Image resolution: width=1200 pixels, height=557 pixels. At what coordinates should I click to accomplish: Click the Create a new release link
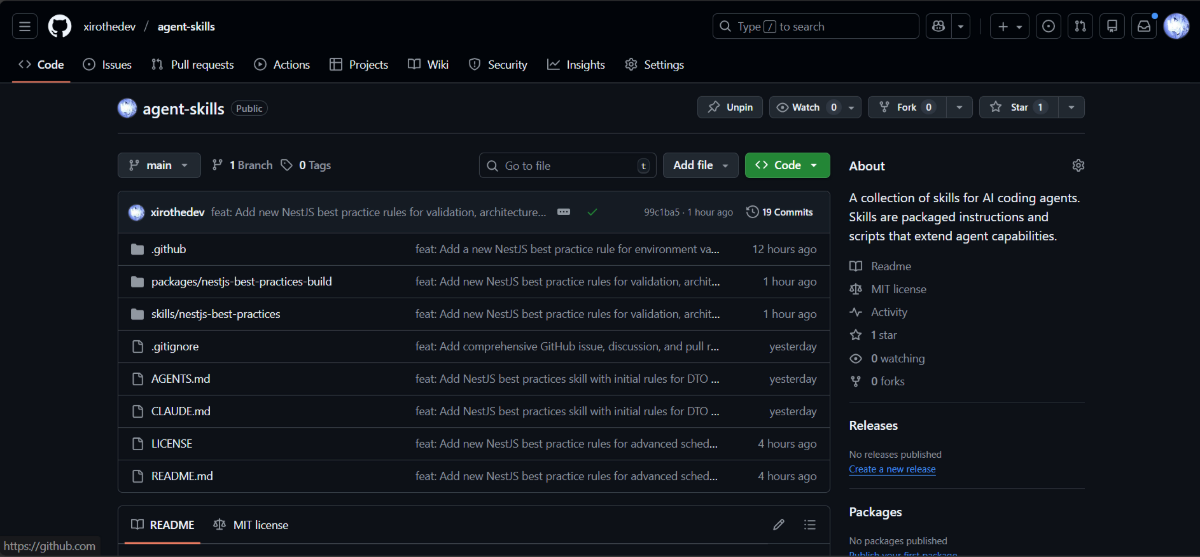coord(892,469)
